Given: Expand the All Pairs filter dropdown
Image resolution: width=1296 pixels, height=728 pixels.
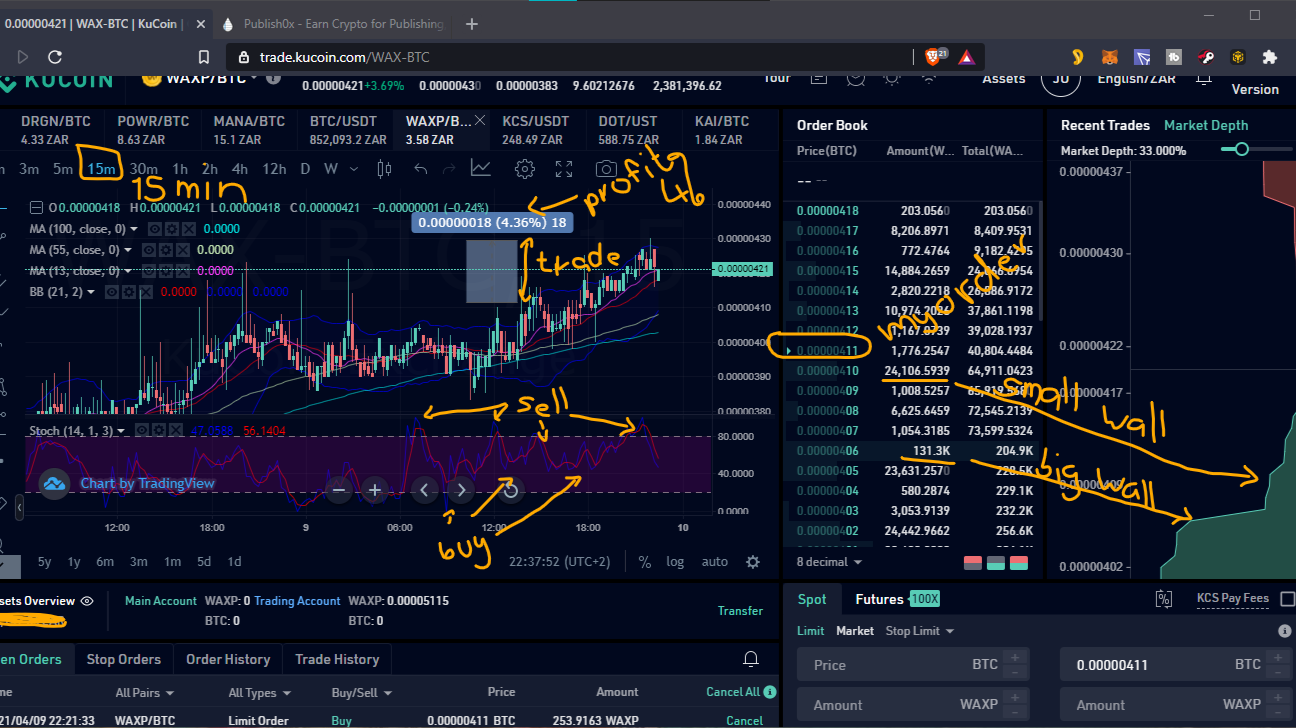Looking at the screenshot, I should pos(144,692).
